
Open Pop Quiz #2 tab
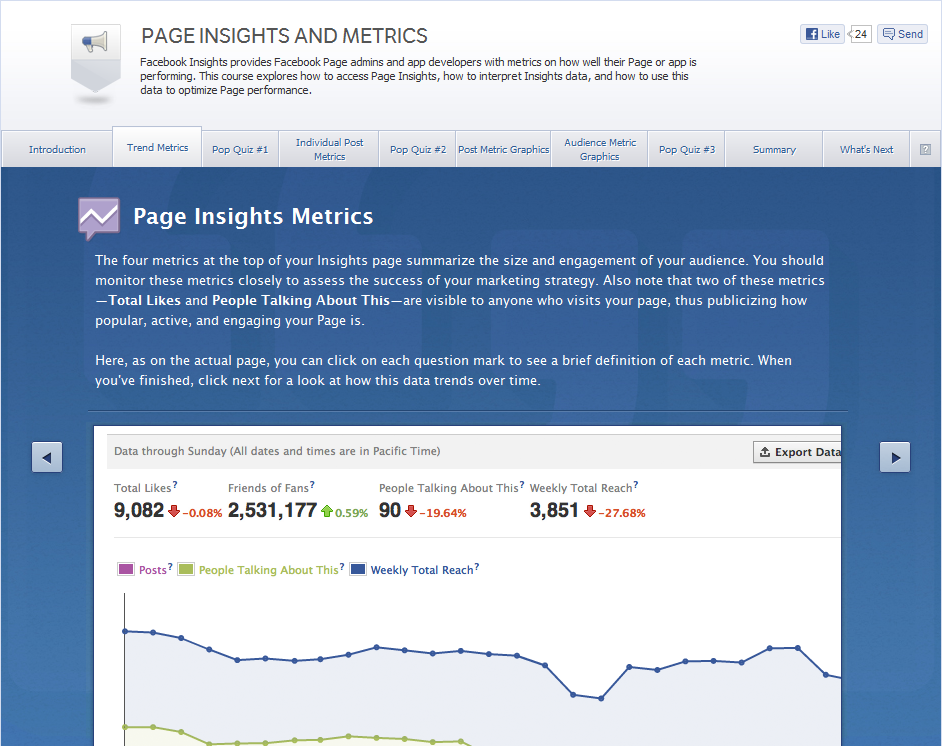pos(418,149)
